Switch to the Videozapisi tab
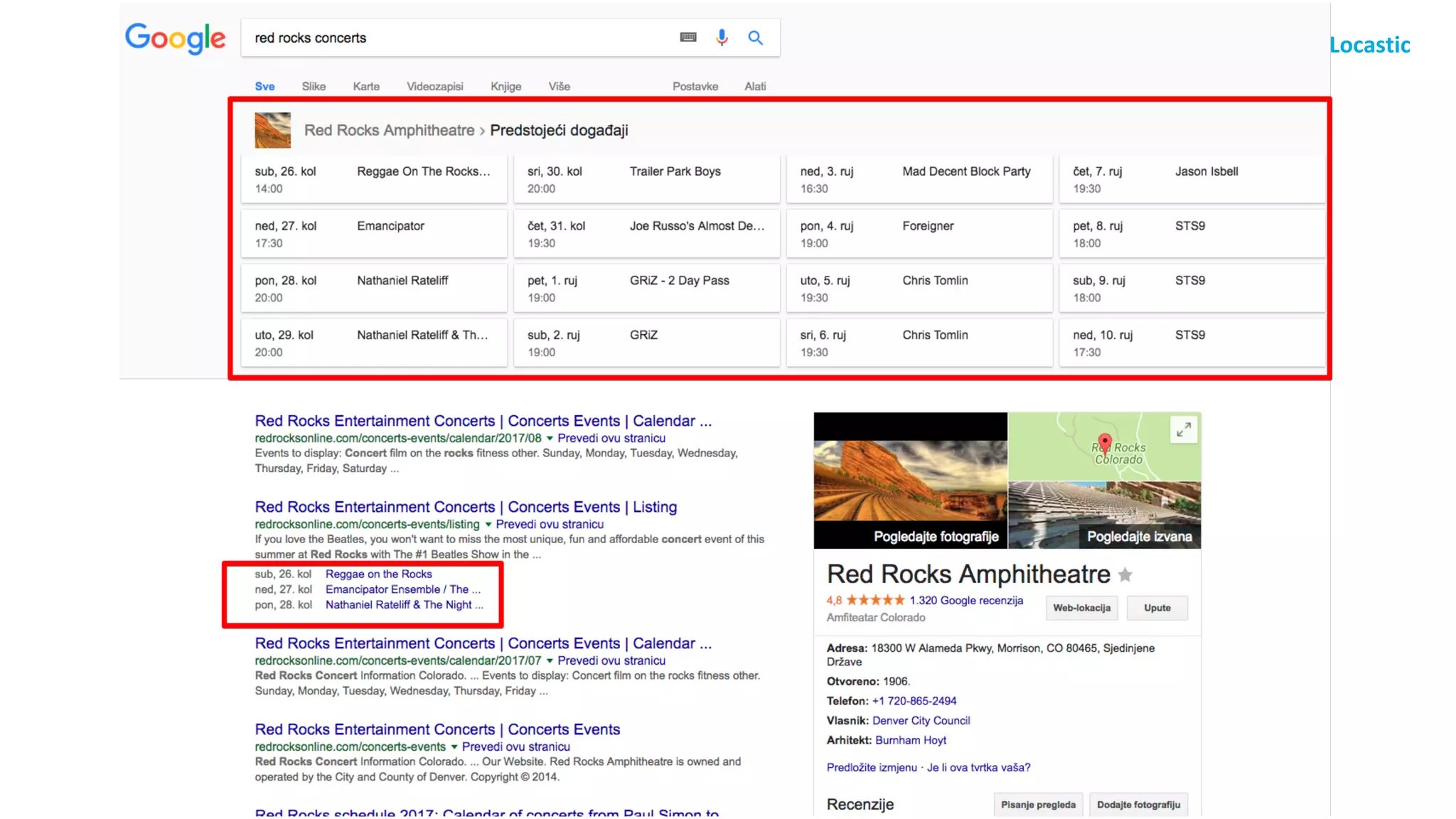The width and height of the screenshot is (1456, 819). tap(434, 86)
